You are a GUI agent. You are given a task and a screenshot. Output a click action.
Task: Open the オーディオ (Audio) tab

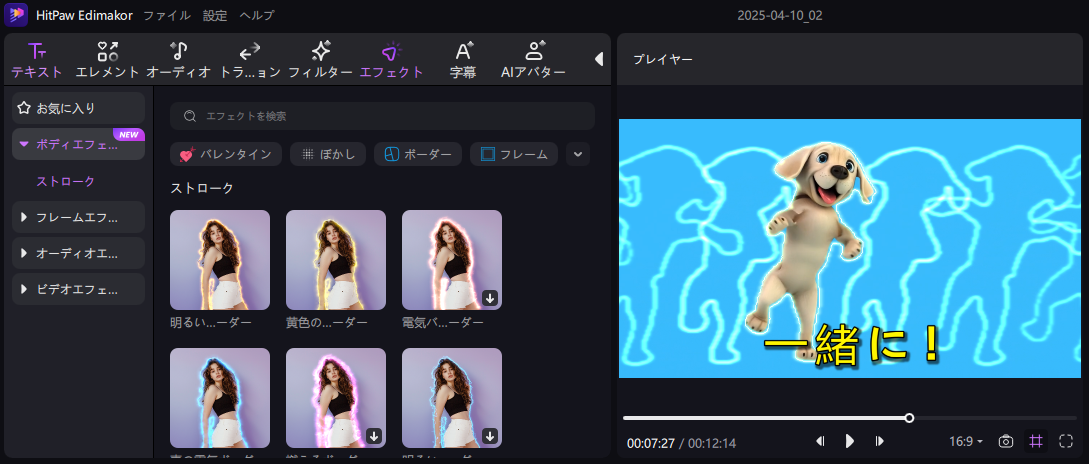(178, 60)
